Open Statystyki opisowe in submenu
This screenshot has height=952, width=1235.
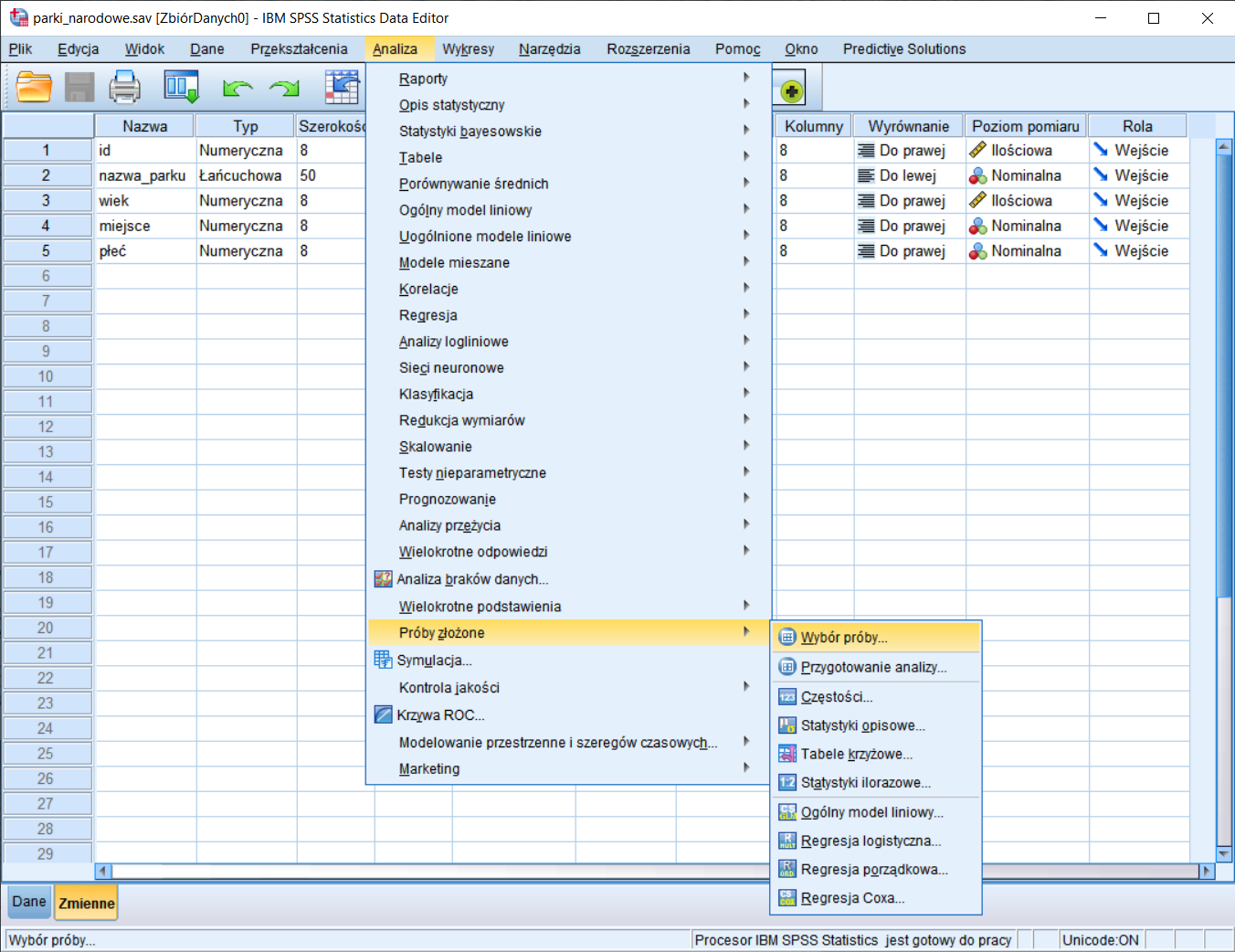876,725
